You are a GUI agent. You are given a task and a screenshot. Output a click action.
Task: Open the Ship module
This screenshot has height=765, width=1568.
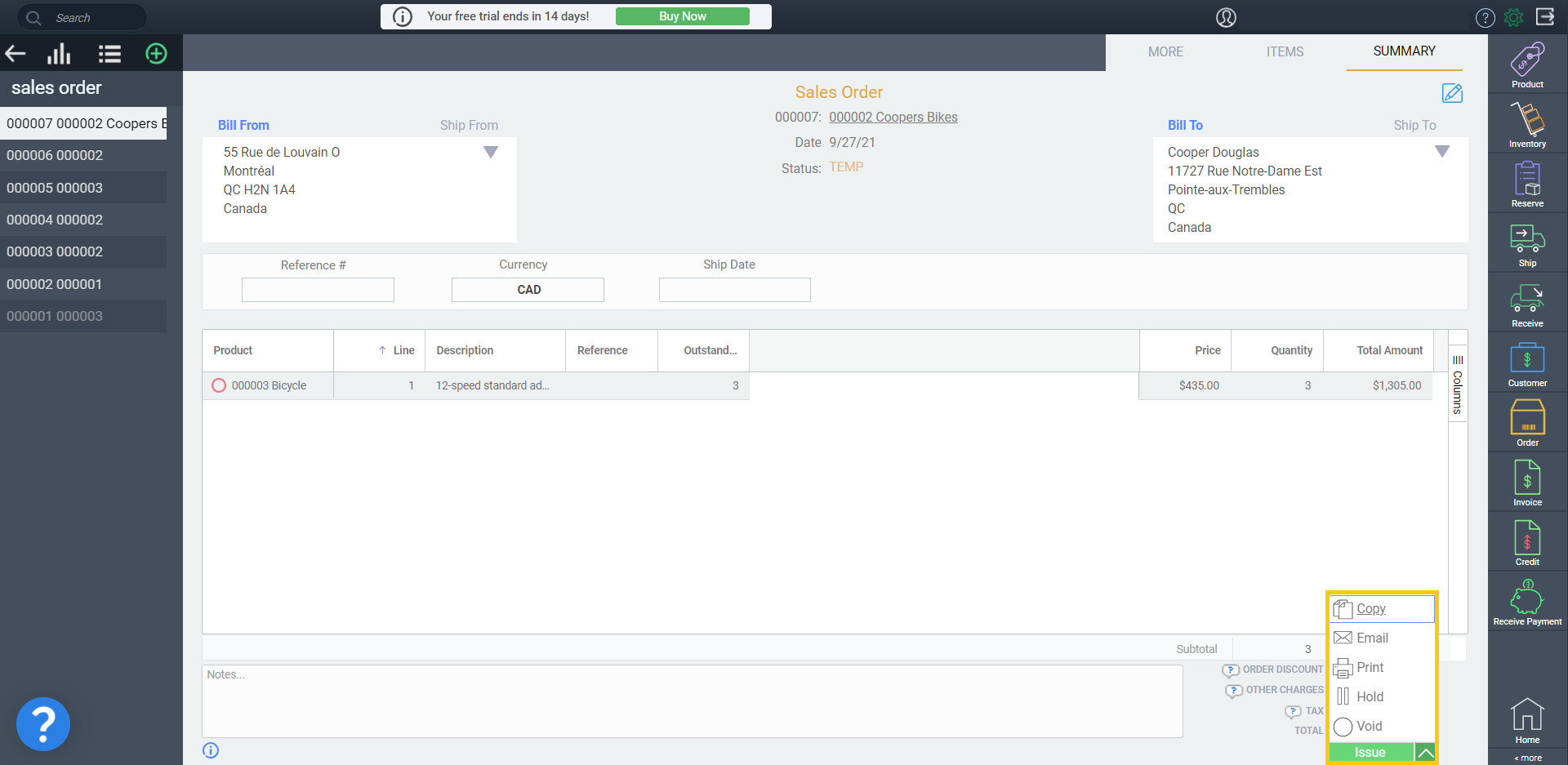point(1527,244)
